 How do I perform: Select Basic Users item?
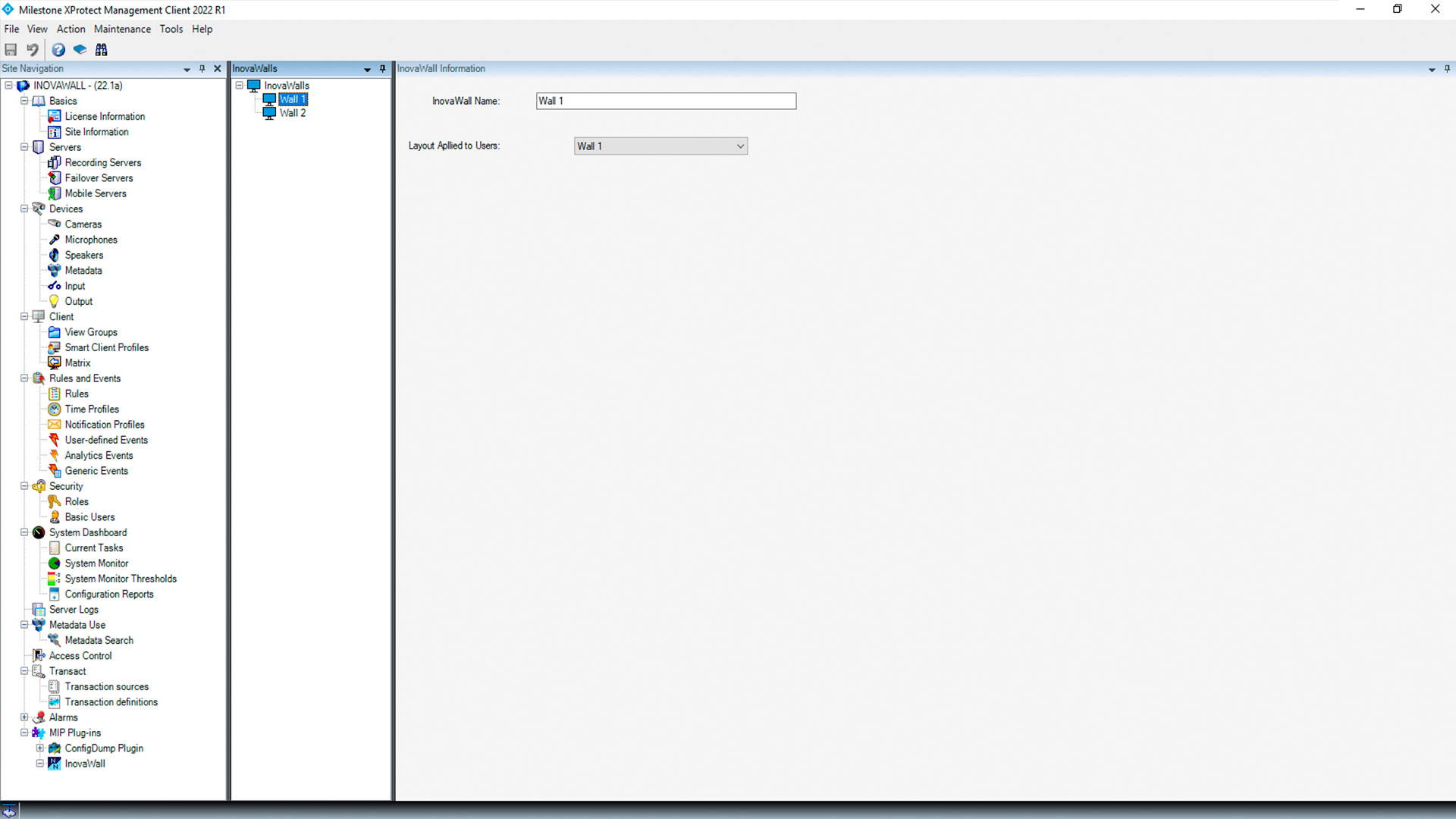coord(89,517)
